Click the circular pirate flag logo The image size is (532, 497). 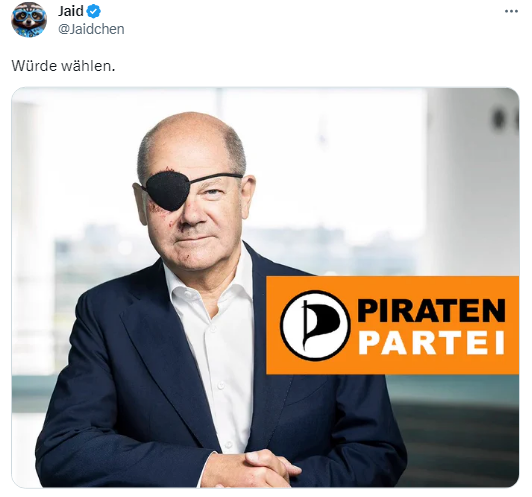[315, 325]
